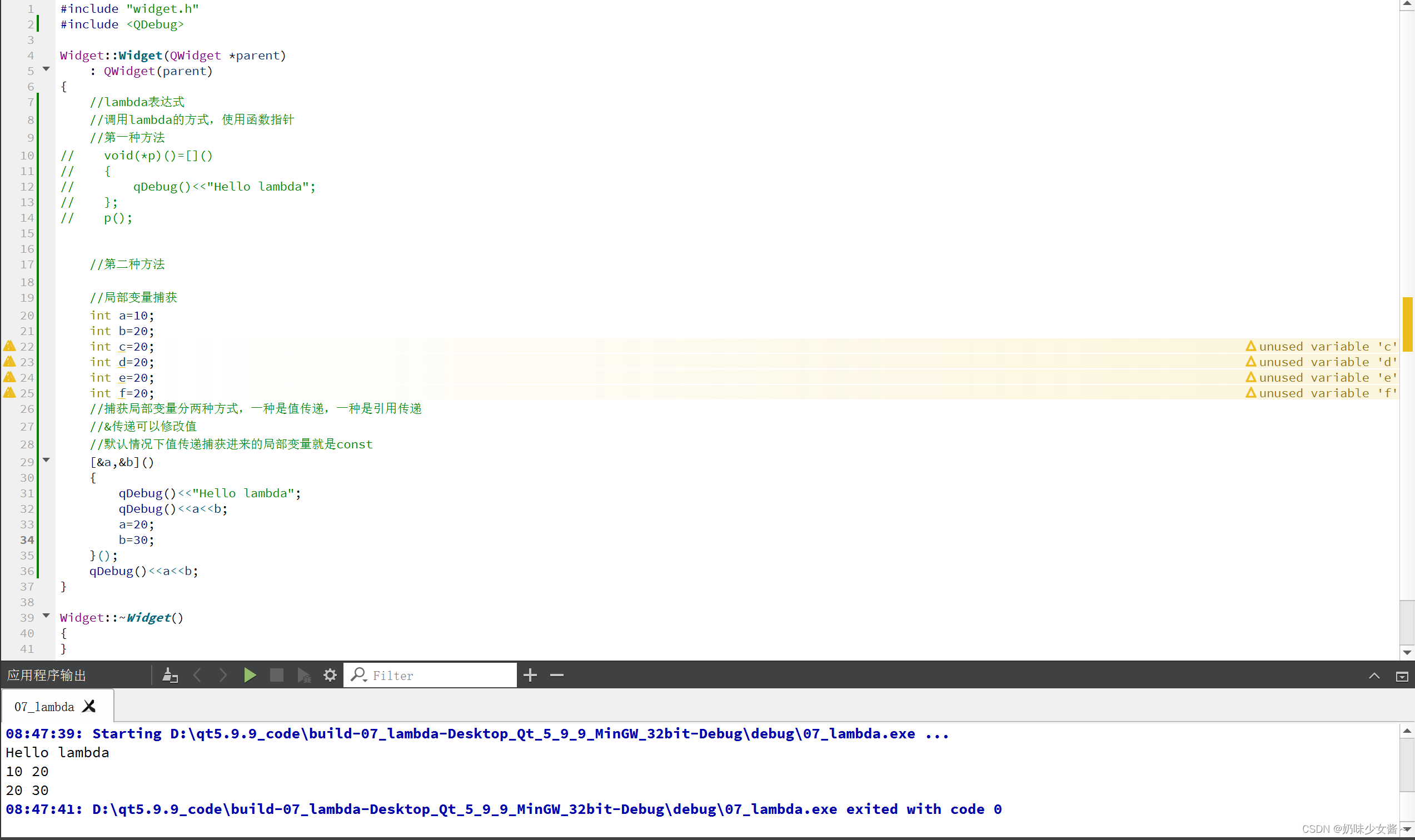The height and width of the screenshot is (840, 1415).
Task: Click warning icon on line 25 margin
Action: pyautogui.click(x=9, y=392)
